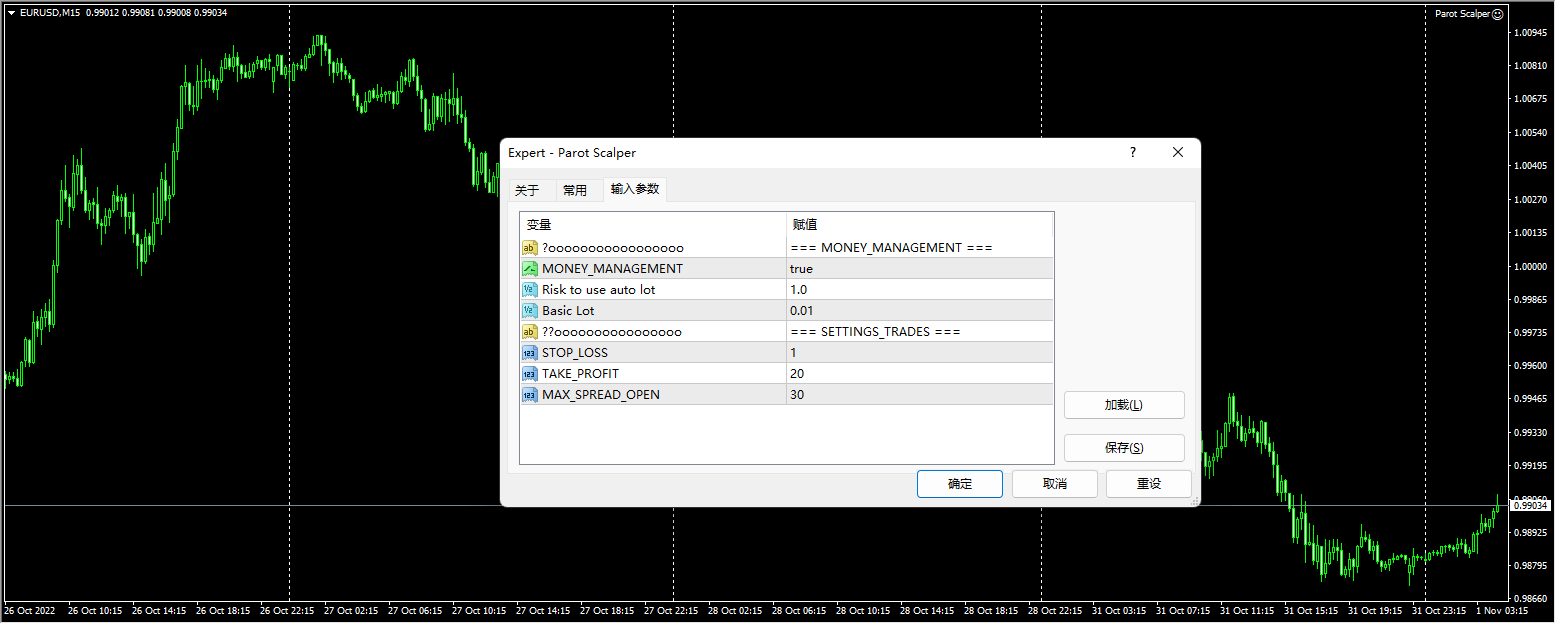Click the MAX_SPREAD_OPEN integer type icon

coord(530,394)
